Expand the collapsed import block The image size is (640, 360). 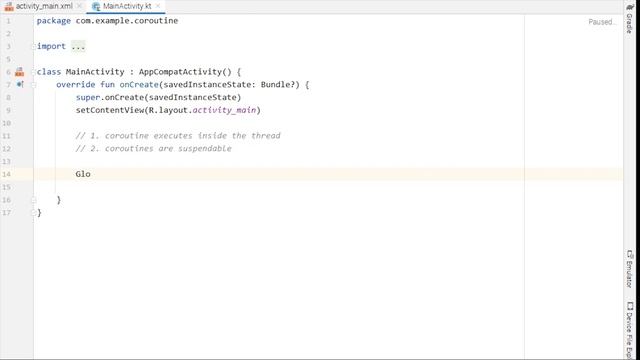pyautogui.click(x=78, y=46)
